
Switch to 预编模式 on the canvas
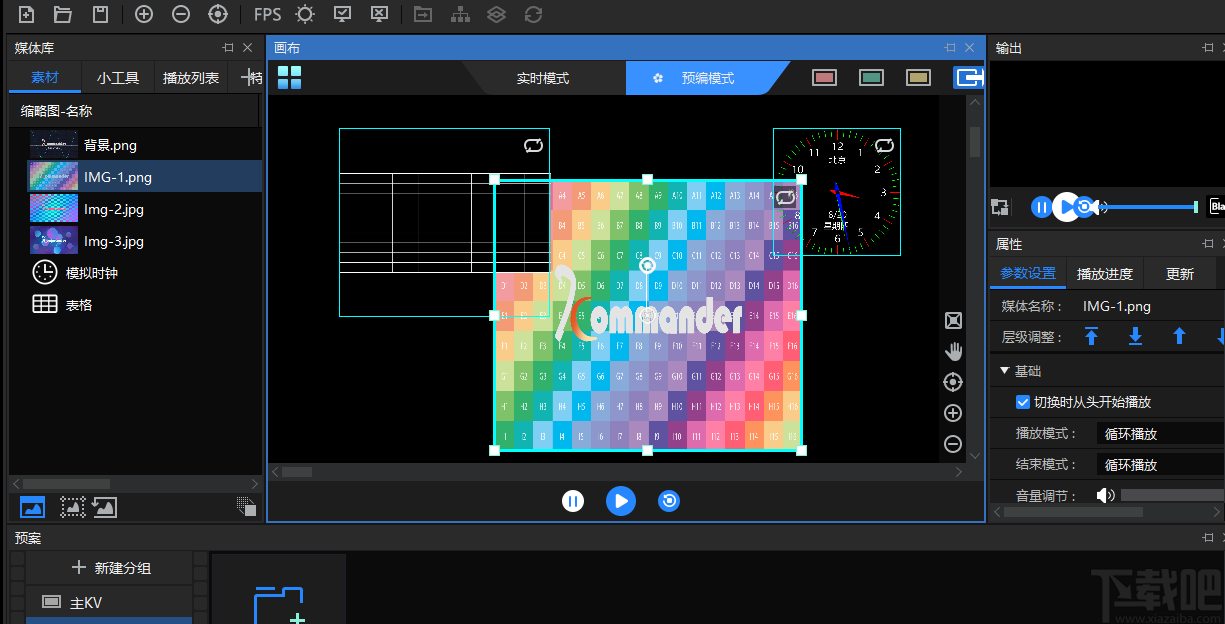(708, 78)
